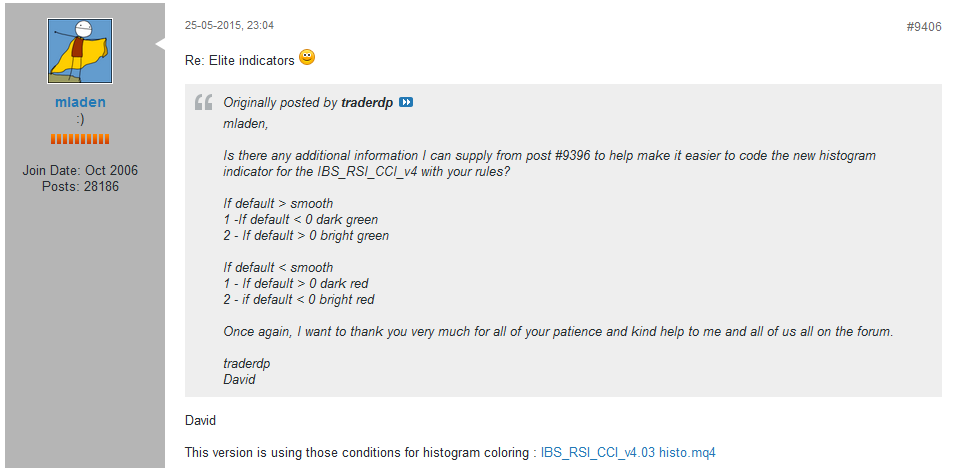This screenshot has height=468, width=967.
Task: Click the smiley emoticon after Elite indicators
Action: pyautogui.click(x=307, y=59)
